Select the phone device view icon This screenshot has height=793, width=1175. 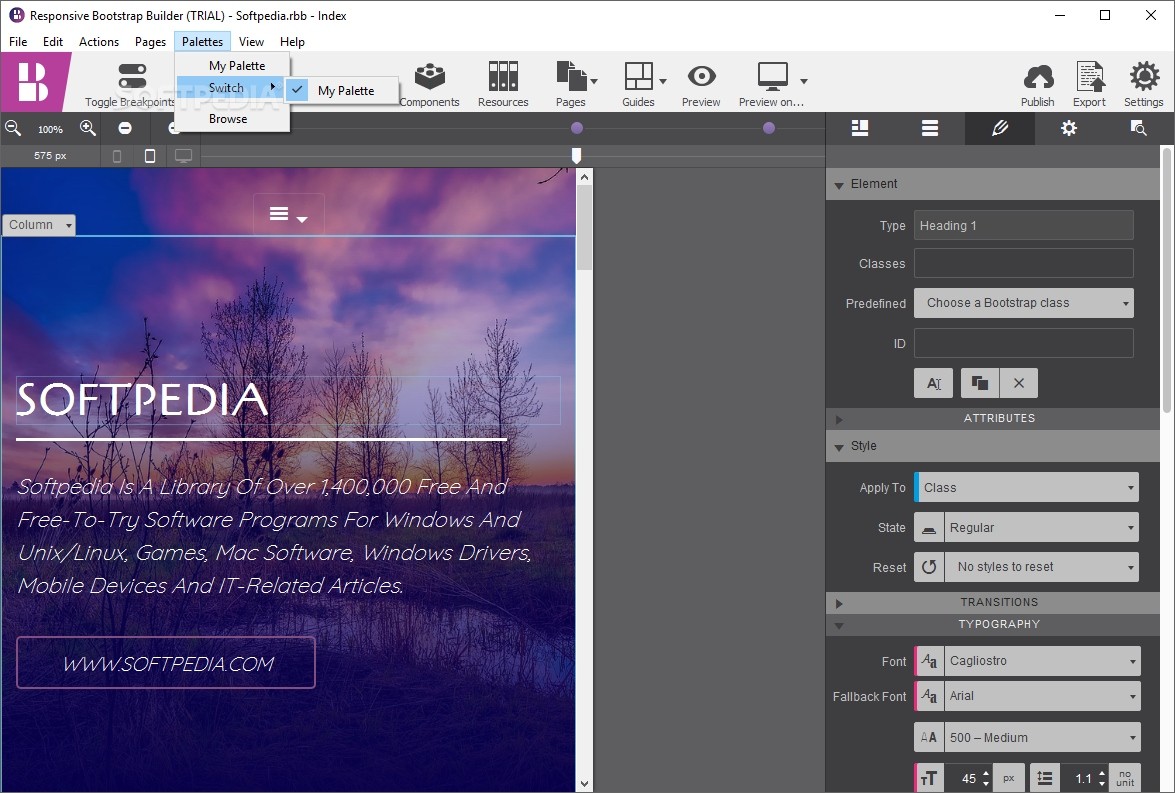pos(117,156)
